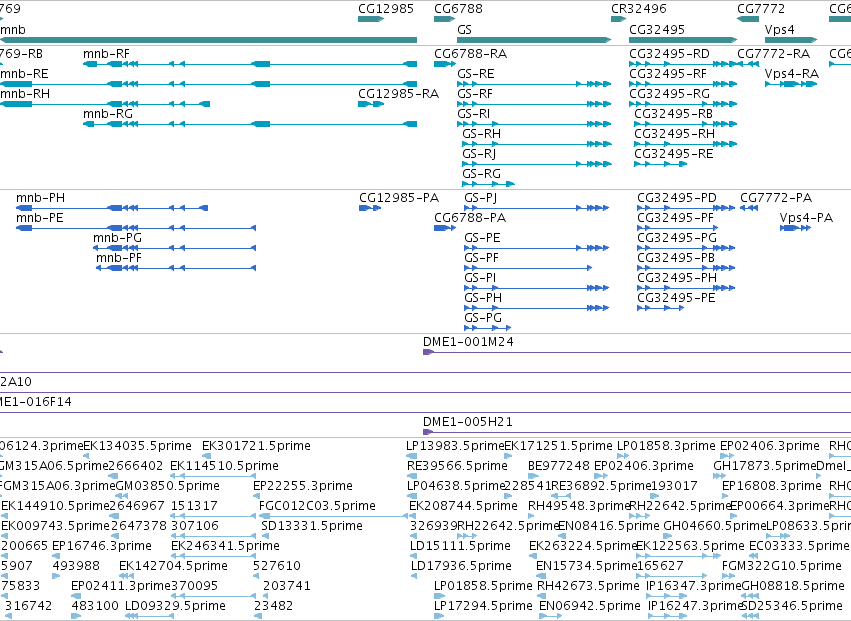Open protein mnb-PF label
851x621 pixels.
tap(119, 258)
